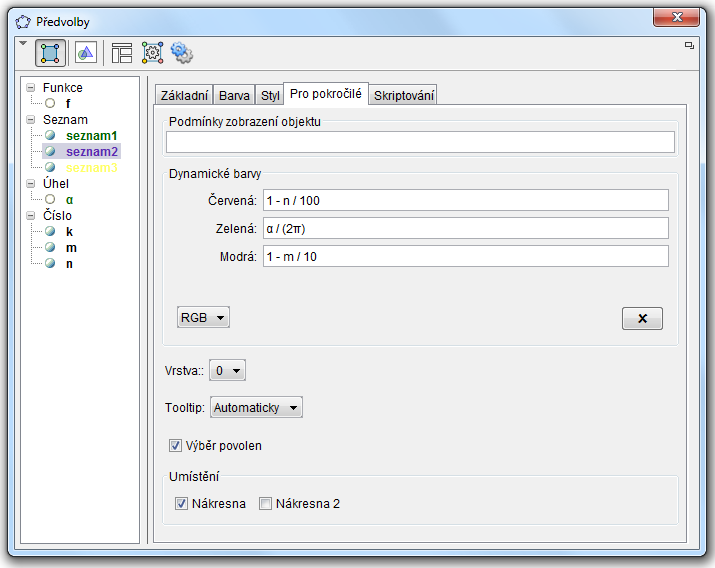This screenshot has width=715, height=568.
Task: Toggle the Výběr povolen checkbox
Action: click(175, 445)
